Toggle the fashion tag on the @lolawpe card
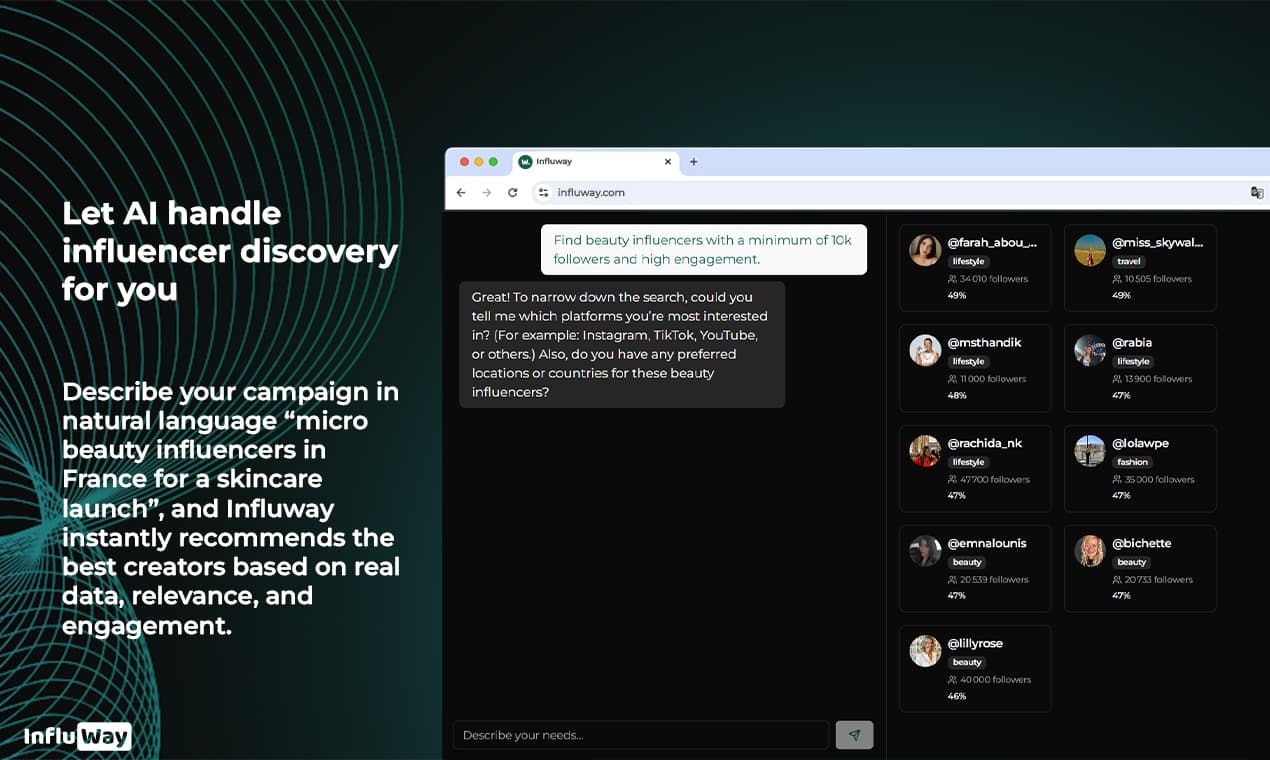1270x760 pixels. tap(1132, 462)
